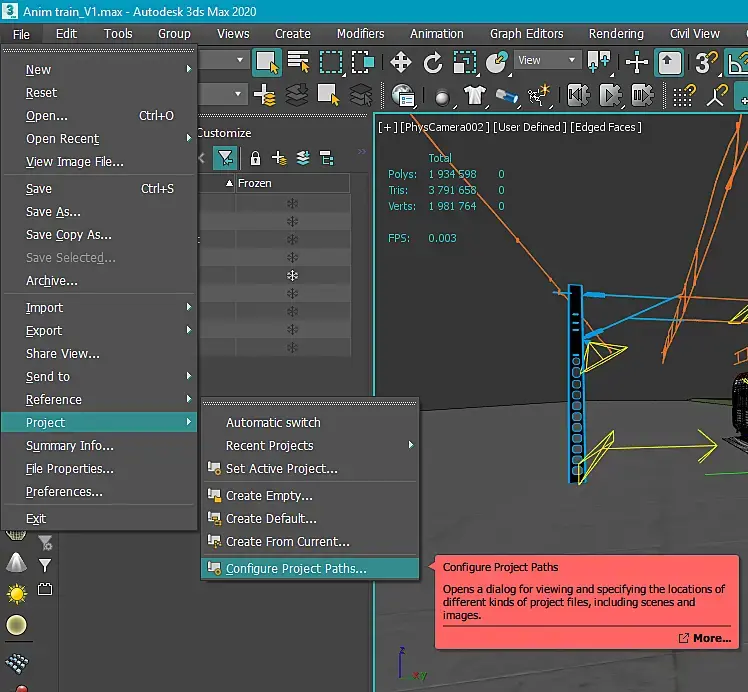Open the Rendering menu
The width and height of the screenshot is (748, 692).
616,34
